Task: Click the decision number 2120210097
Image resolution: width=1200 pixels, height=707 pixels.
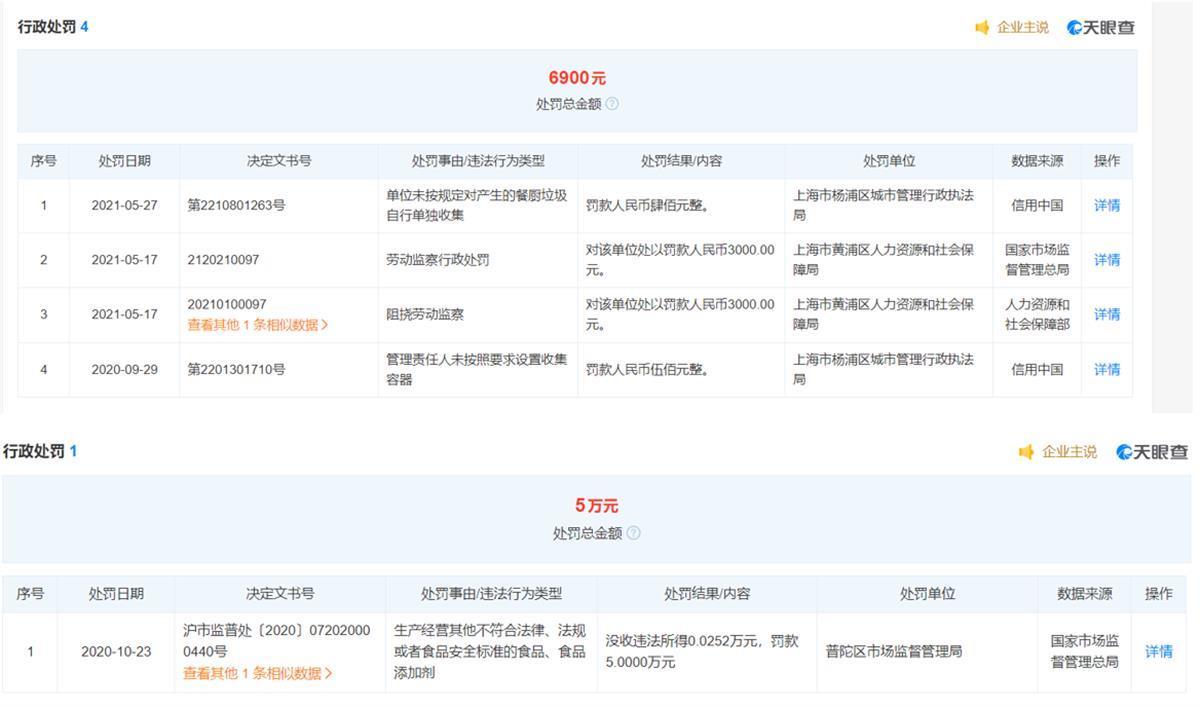Action: point(223,260)
